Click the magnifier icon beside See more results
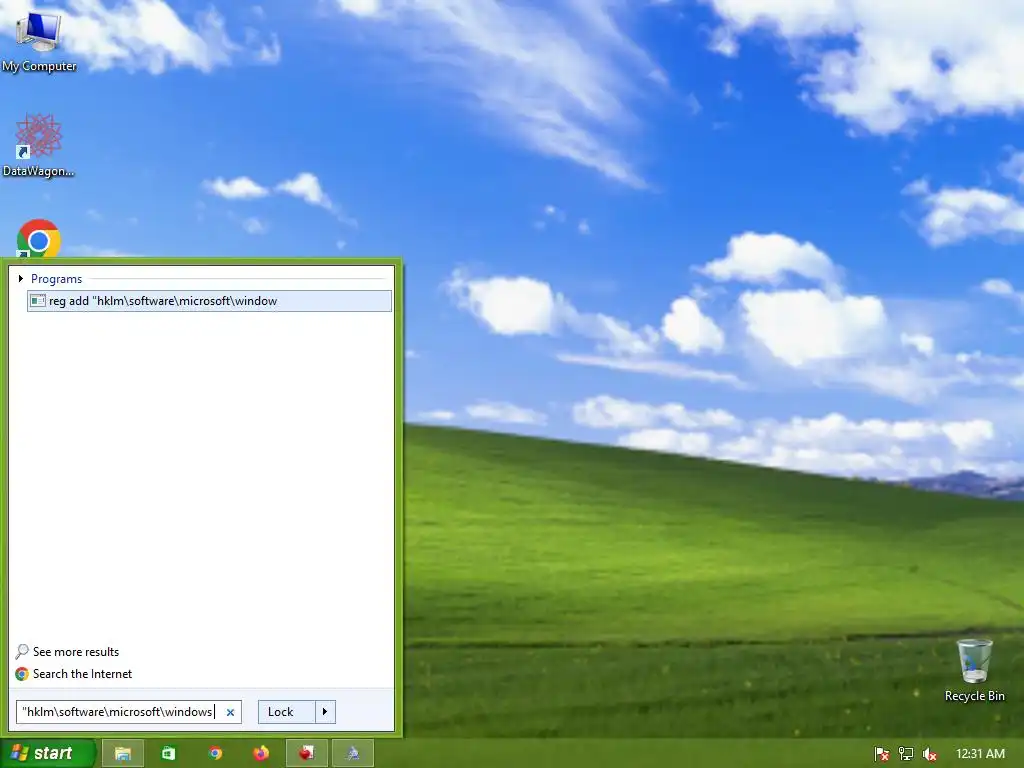 coord(22,652)
